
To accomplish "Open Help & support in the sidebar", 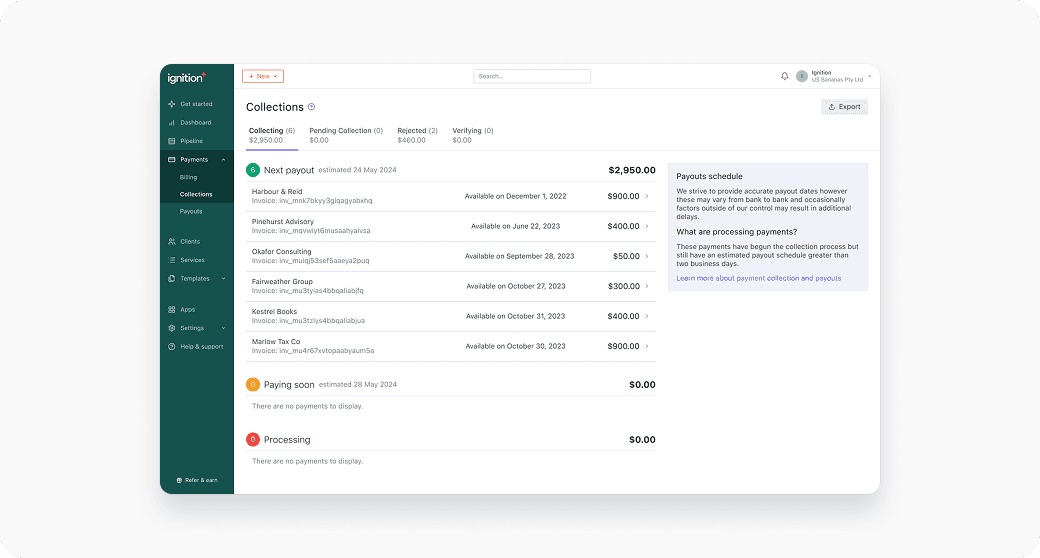I will [x=202, y=347].
